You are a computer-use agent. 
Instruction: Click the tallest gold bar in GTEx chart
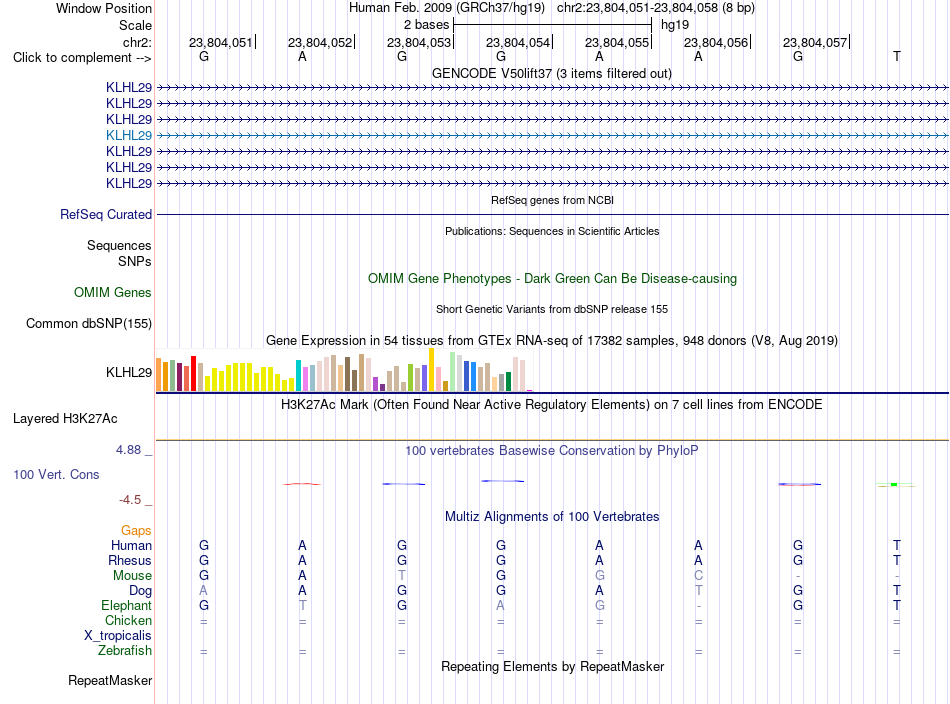click(x=431, y=370)
